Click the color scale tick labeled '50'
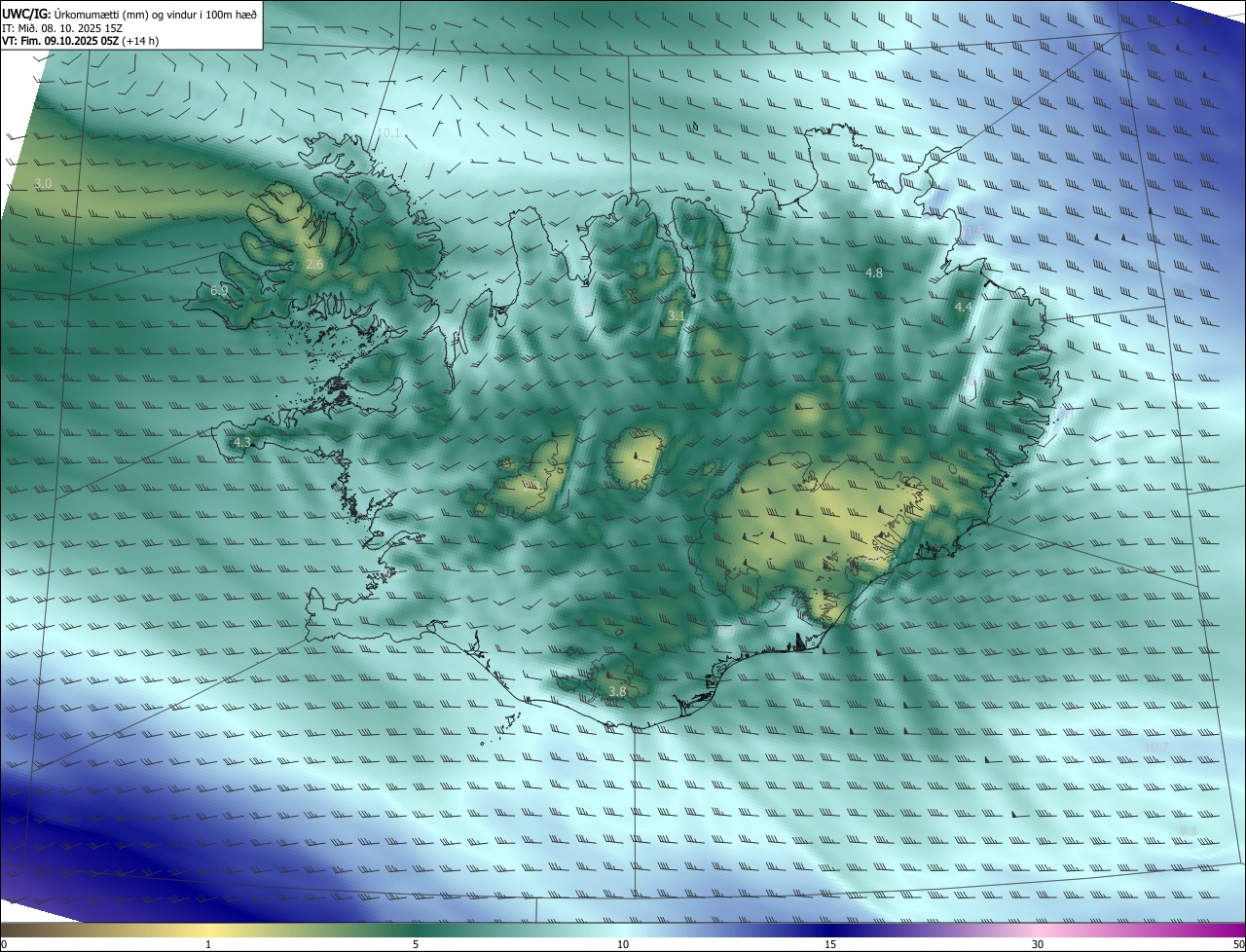This screenshot has width=1246, height=952. (1238, 944)
